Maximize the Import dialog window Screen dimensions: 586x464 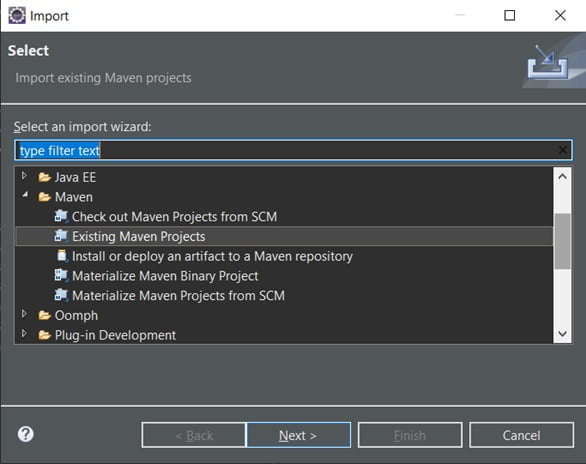pos(509,15)
